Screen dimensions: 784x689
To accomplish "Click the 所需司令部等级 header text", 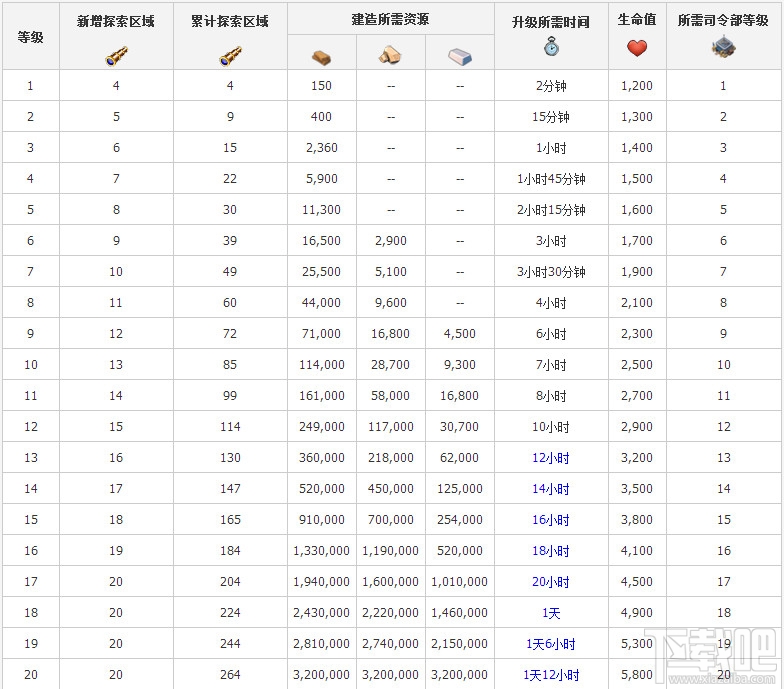I will click(x=724, y=20).
